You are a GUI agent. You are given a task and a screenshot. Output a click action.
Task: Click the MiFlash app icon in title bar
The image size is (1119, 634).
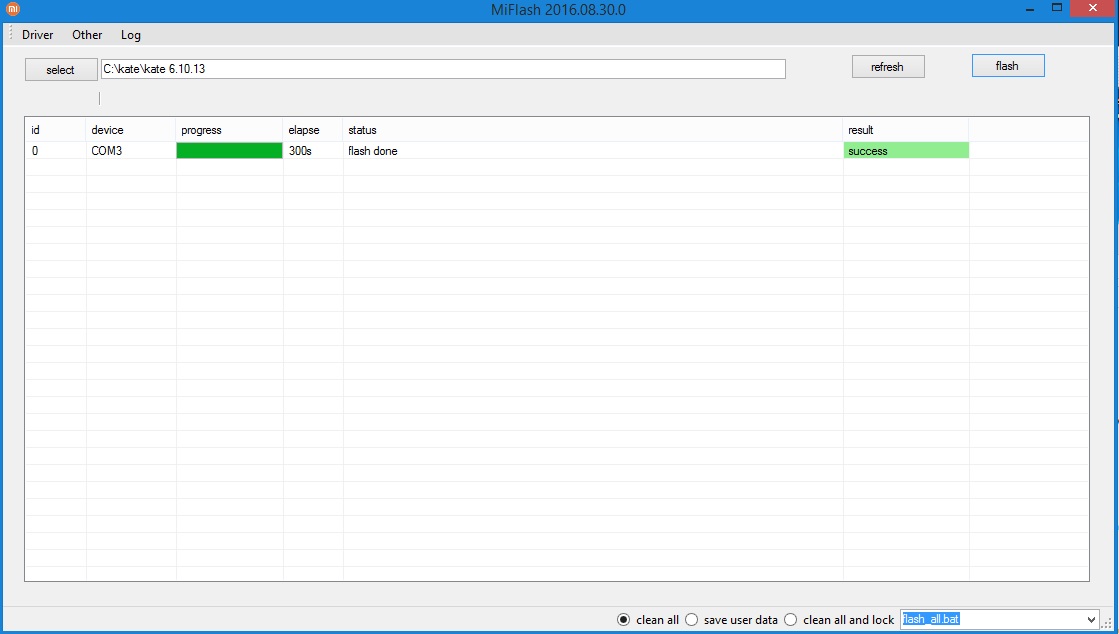13,9
